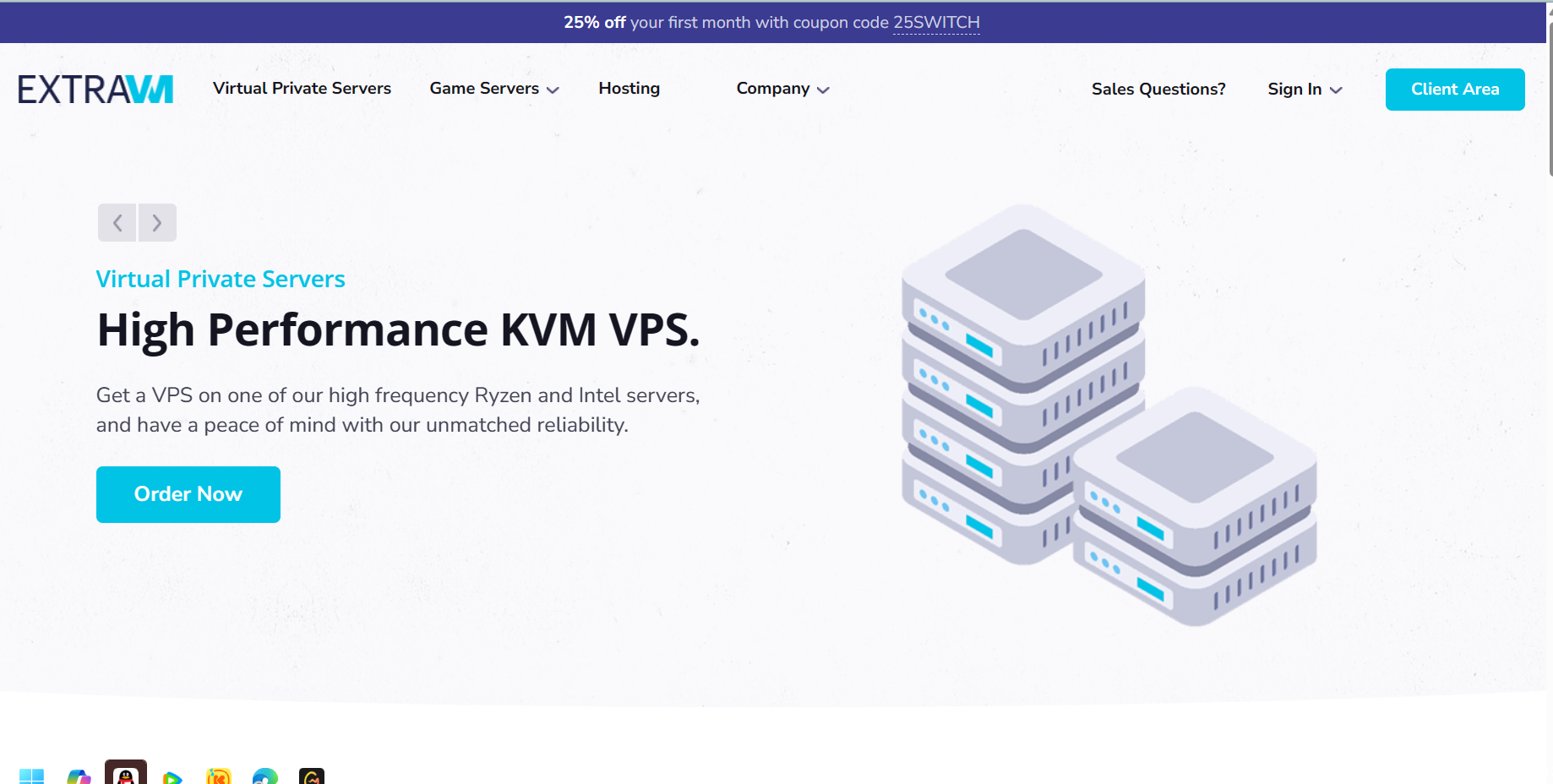This screenshot has width=1553, height=784.
Task: Open the Client Area button
Action: coord(1454,90)
